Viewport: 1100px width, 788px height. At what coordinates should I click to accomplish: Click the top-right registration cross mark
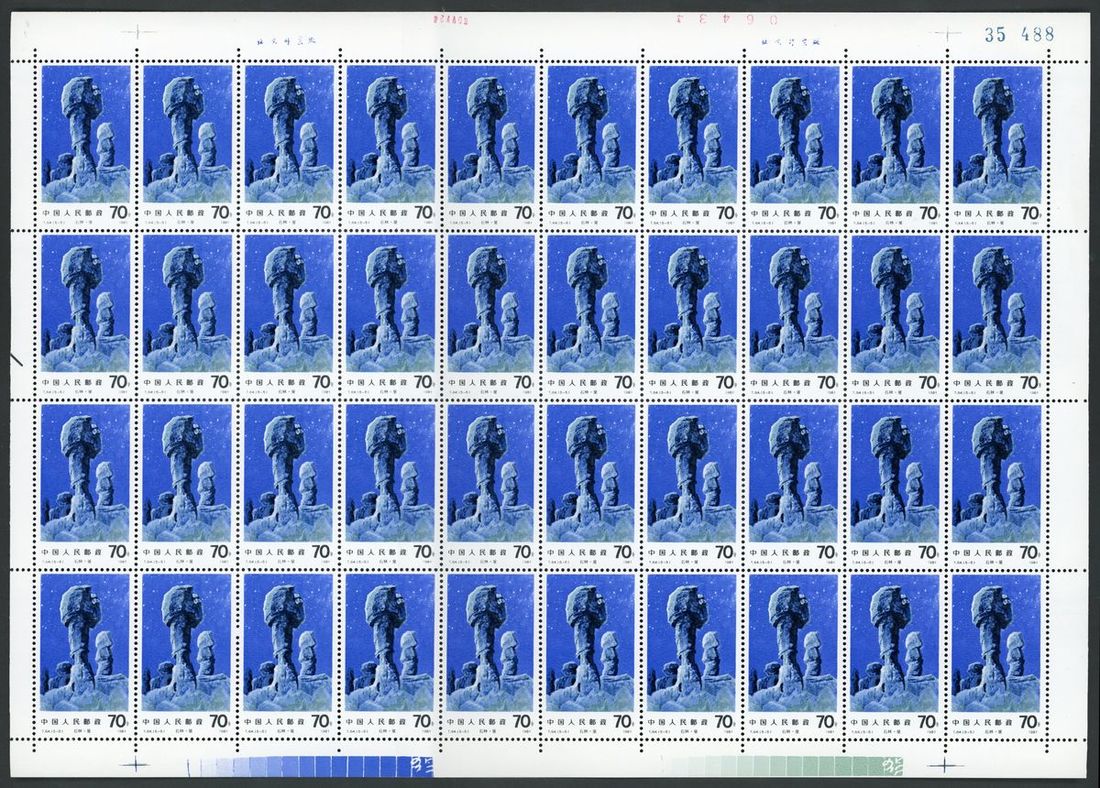coord(946,33)
